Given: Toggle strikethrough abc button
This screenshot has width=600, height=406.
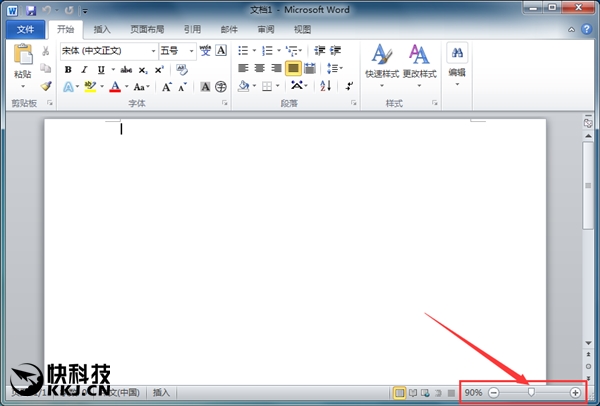Looking at the screenshot, I should point(126,70).
